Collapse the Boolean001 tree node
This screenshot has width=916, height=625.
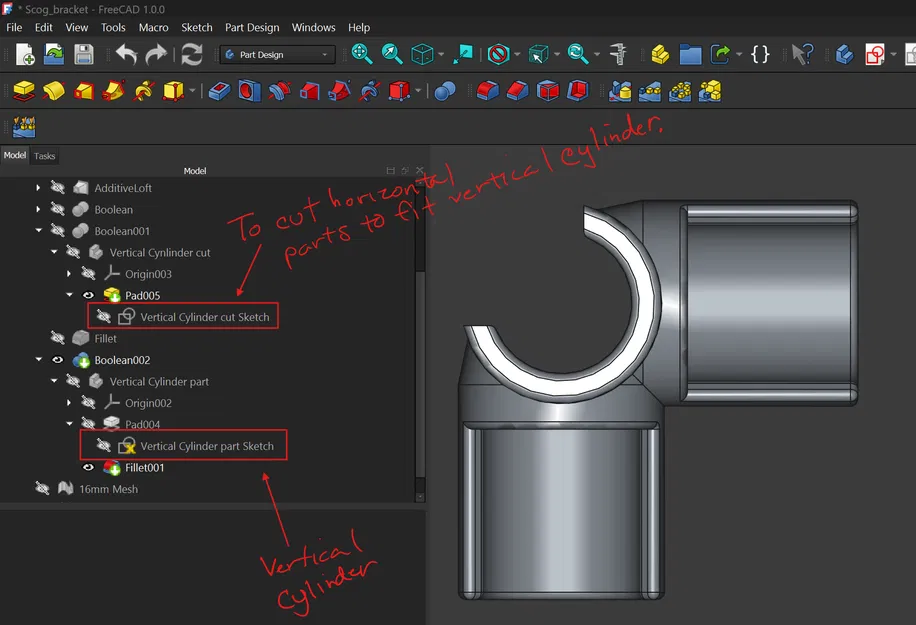[x=39, y=230]
